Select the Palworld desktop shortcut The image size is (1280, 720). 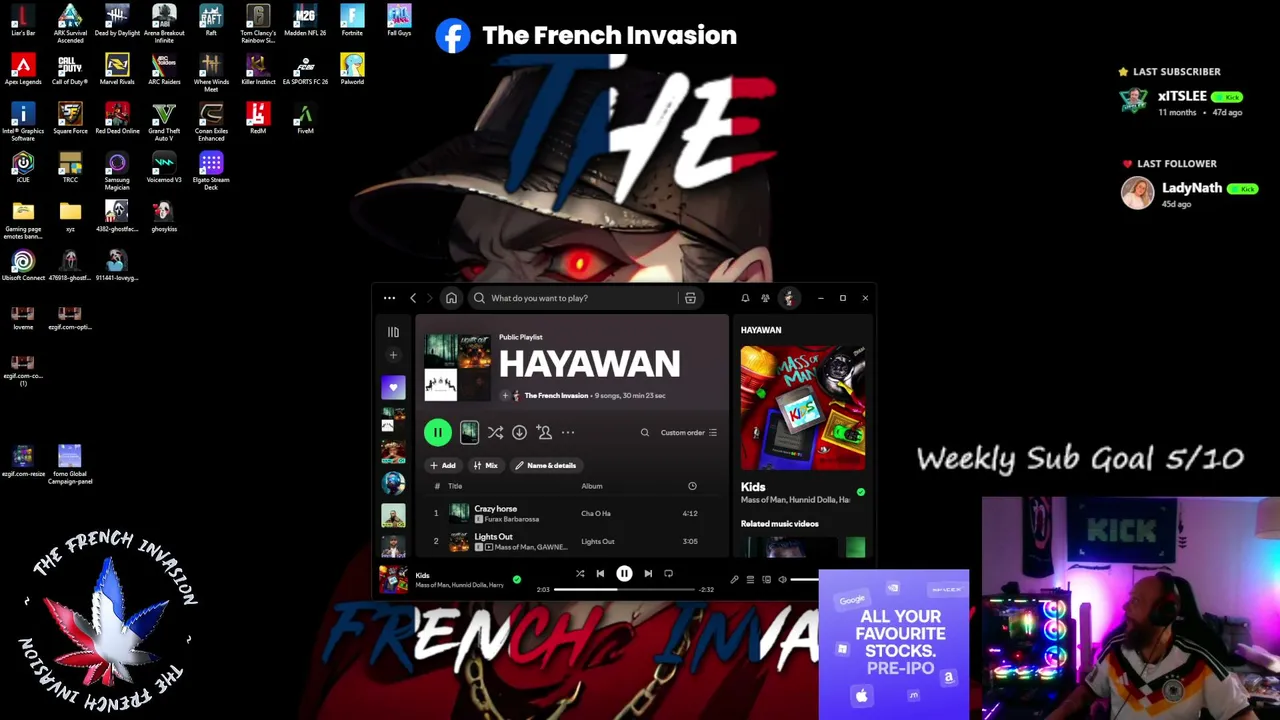coord(352,69)
